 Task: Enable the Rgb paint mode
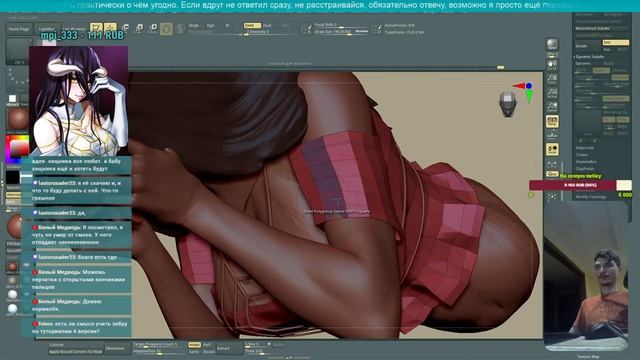pos(210,25)
